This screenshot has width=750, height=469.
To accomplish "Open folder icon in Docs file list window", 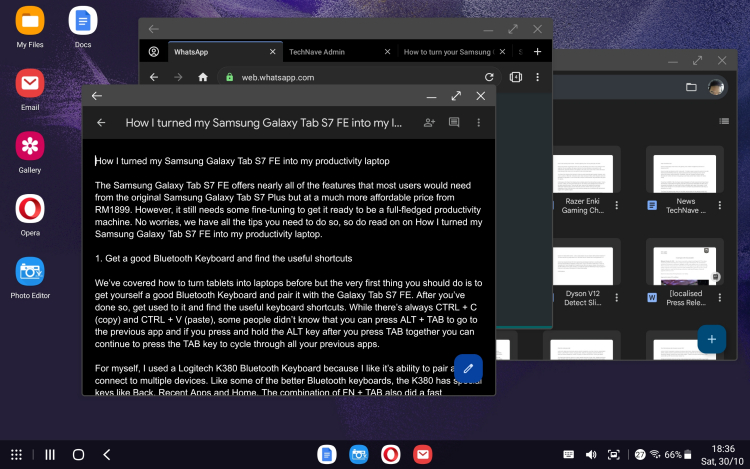I will (x=691, y=87).
